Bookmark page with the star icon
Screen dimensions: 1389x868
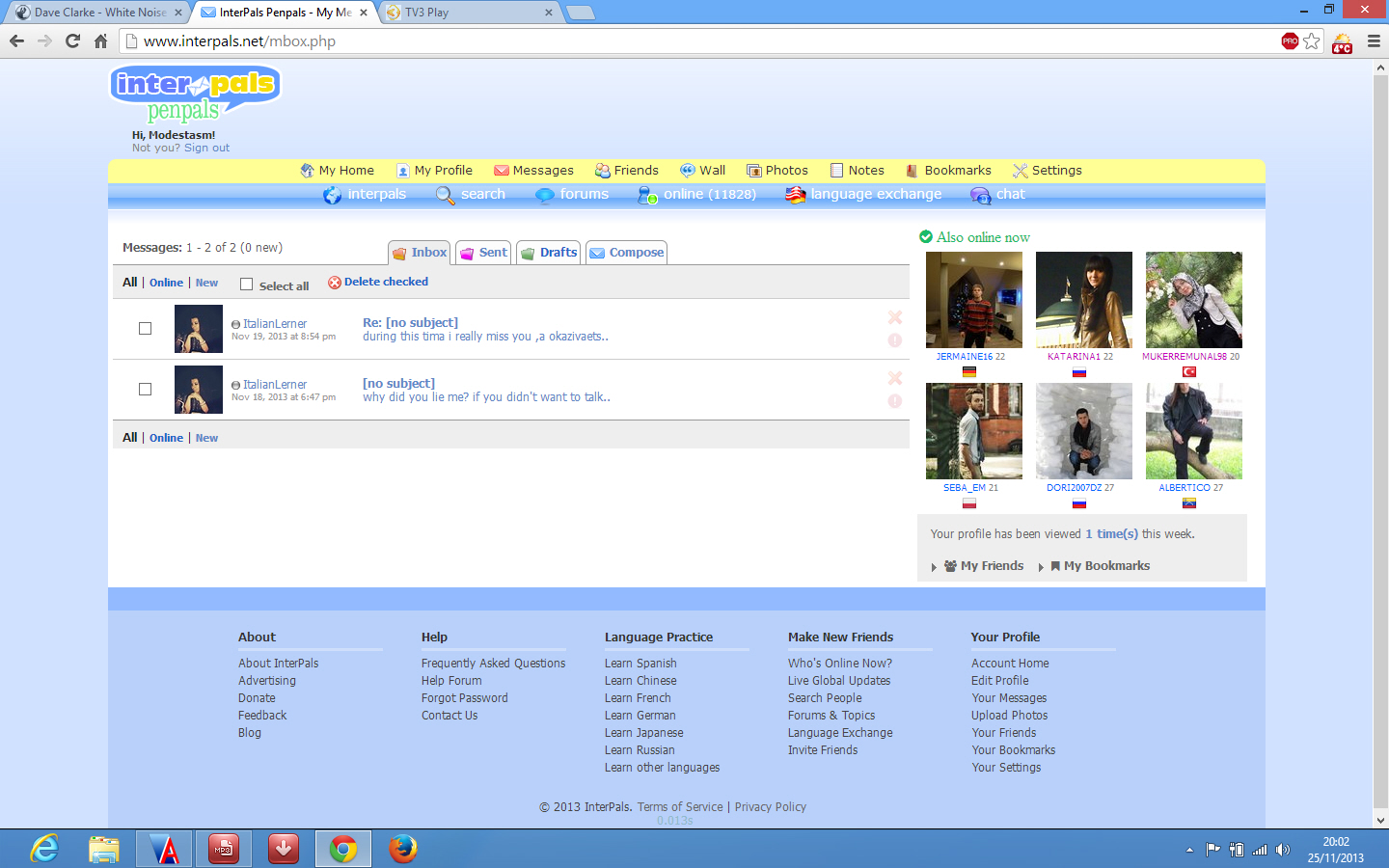pos(1312,41)
